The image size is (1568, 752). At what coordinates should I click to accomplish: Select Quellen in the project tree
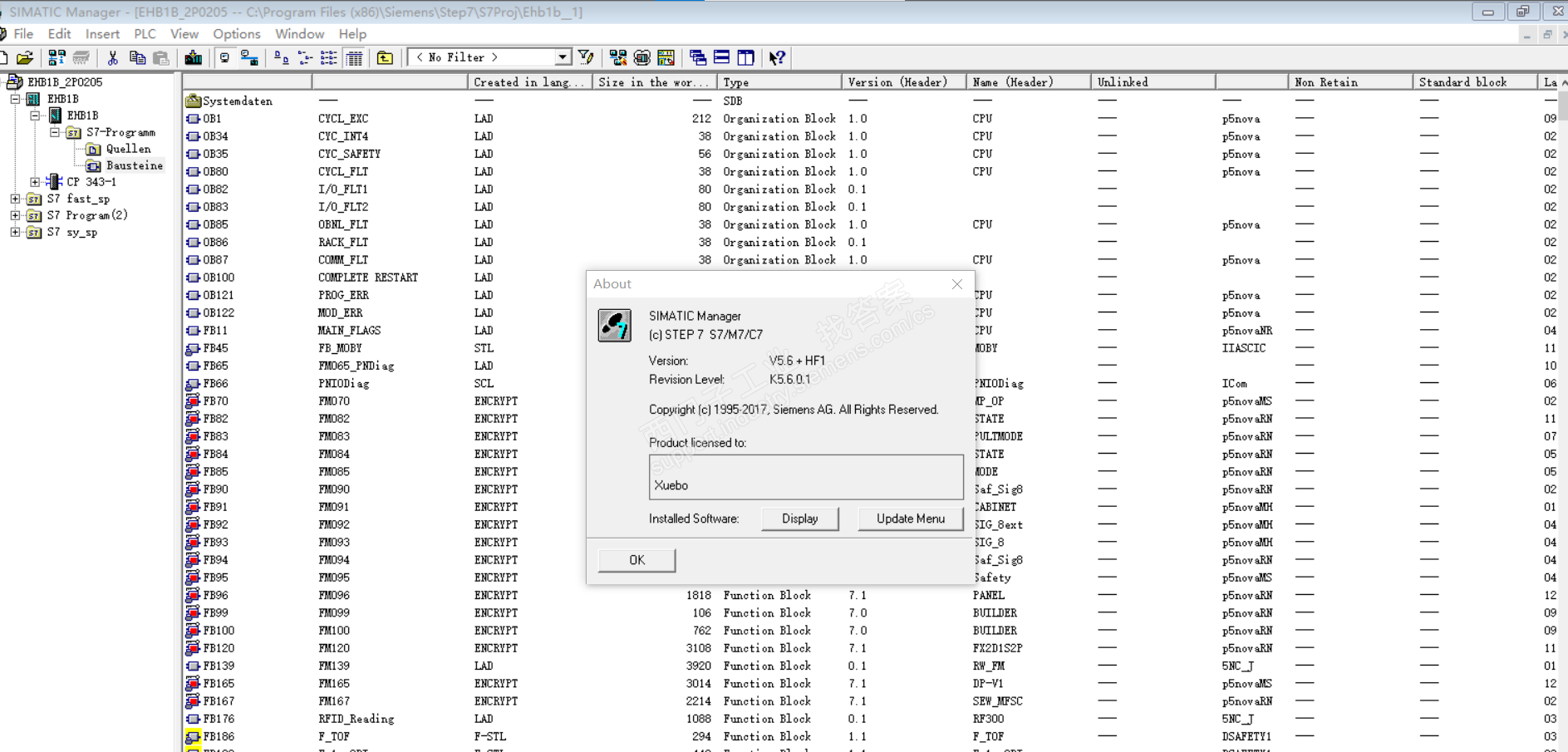point(128,149)
